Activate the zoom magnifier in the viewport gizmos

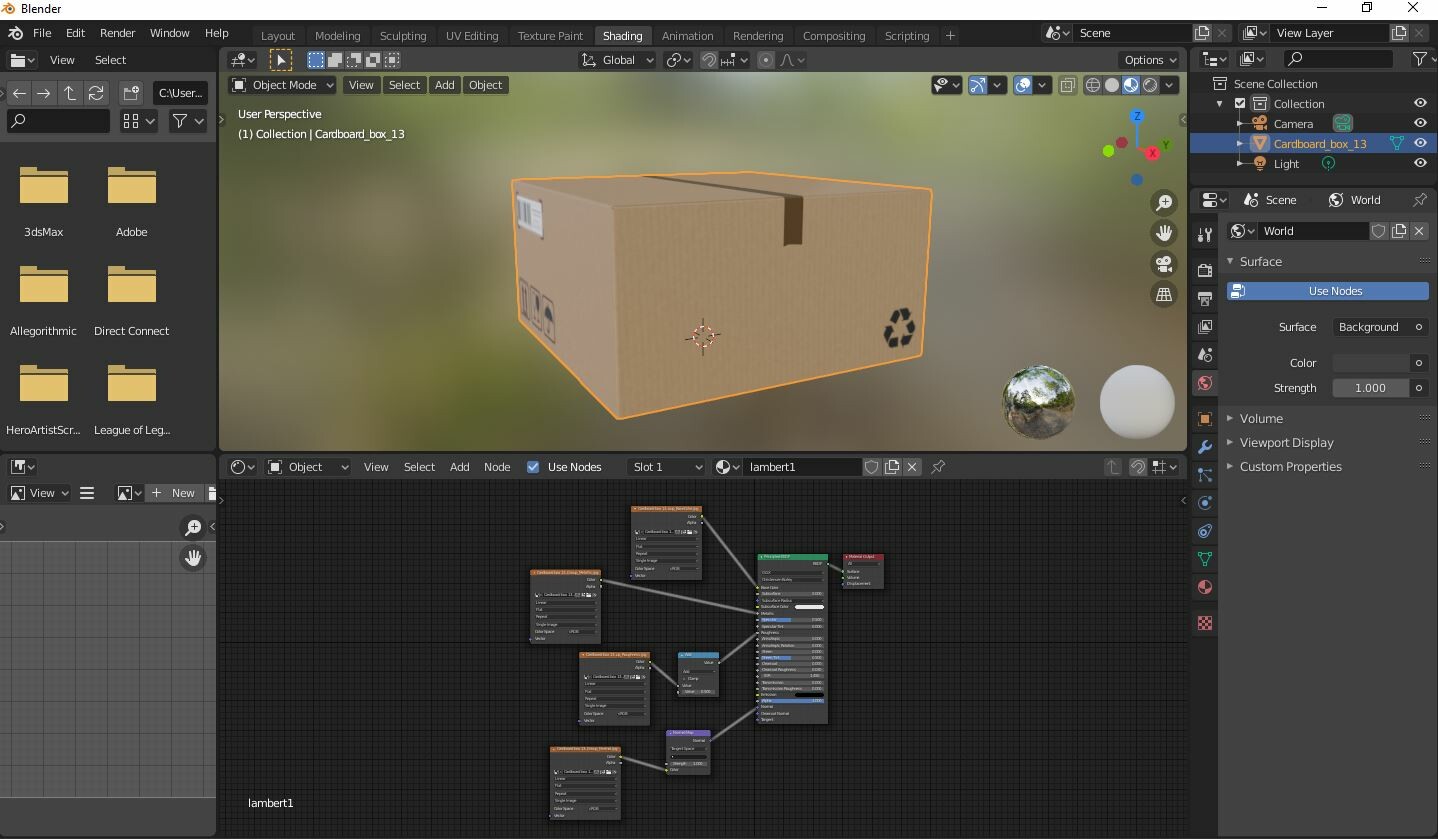(1164, 202)
